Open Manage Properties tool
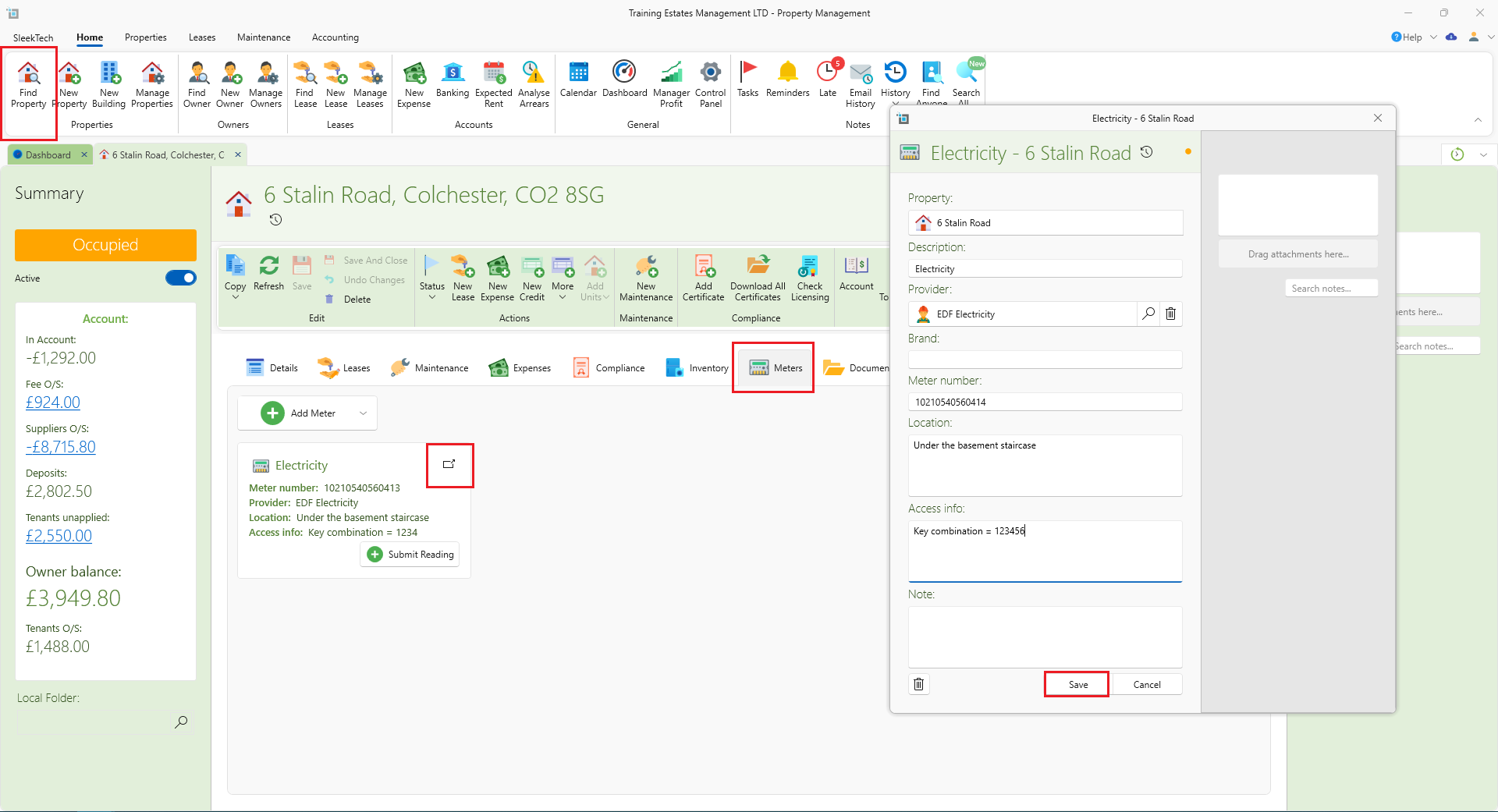Image resolution: width=1498 pixels, height=812 pixels. [x=152, y=84]
